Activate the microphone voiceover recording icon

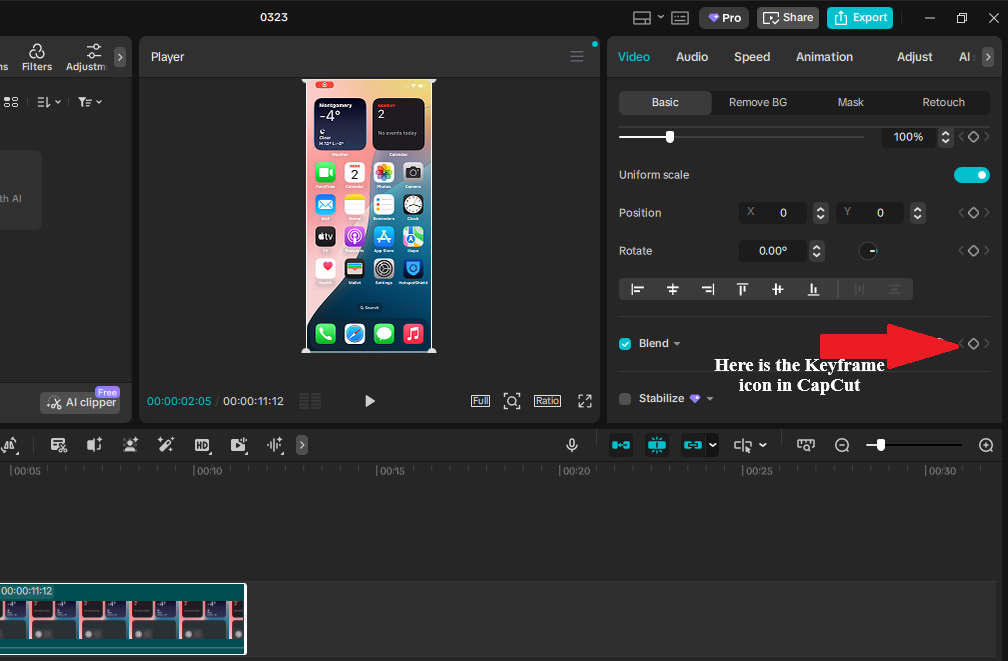[x=572, y=445]
